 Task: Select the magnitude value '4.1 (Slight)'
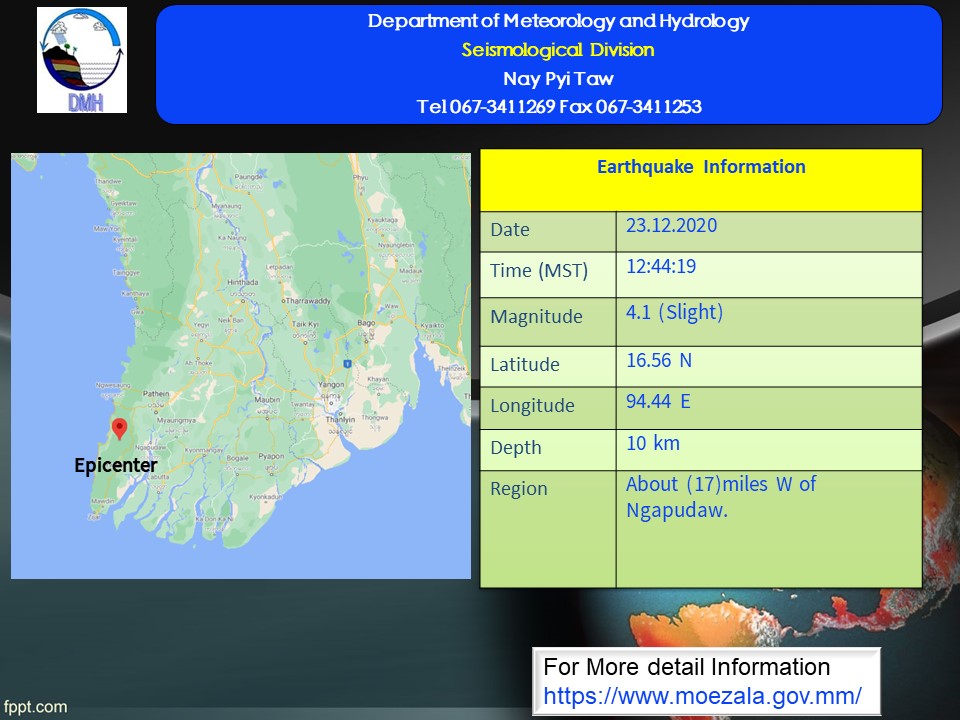point(674,312)
